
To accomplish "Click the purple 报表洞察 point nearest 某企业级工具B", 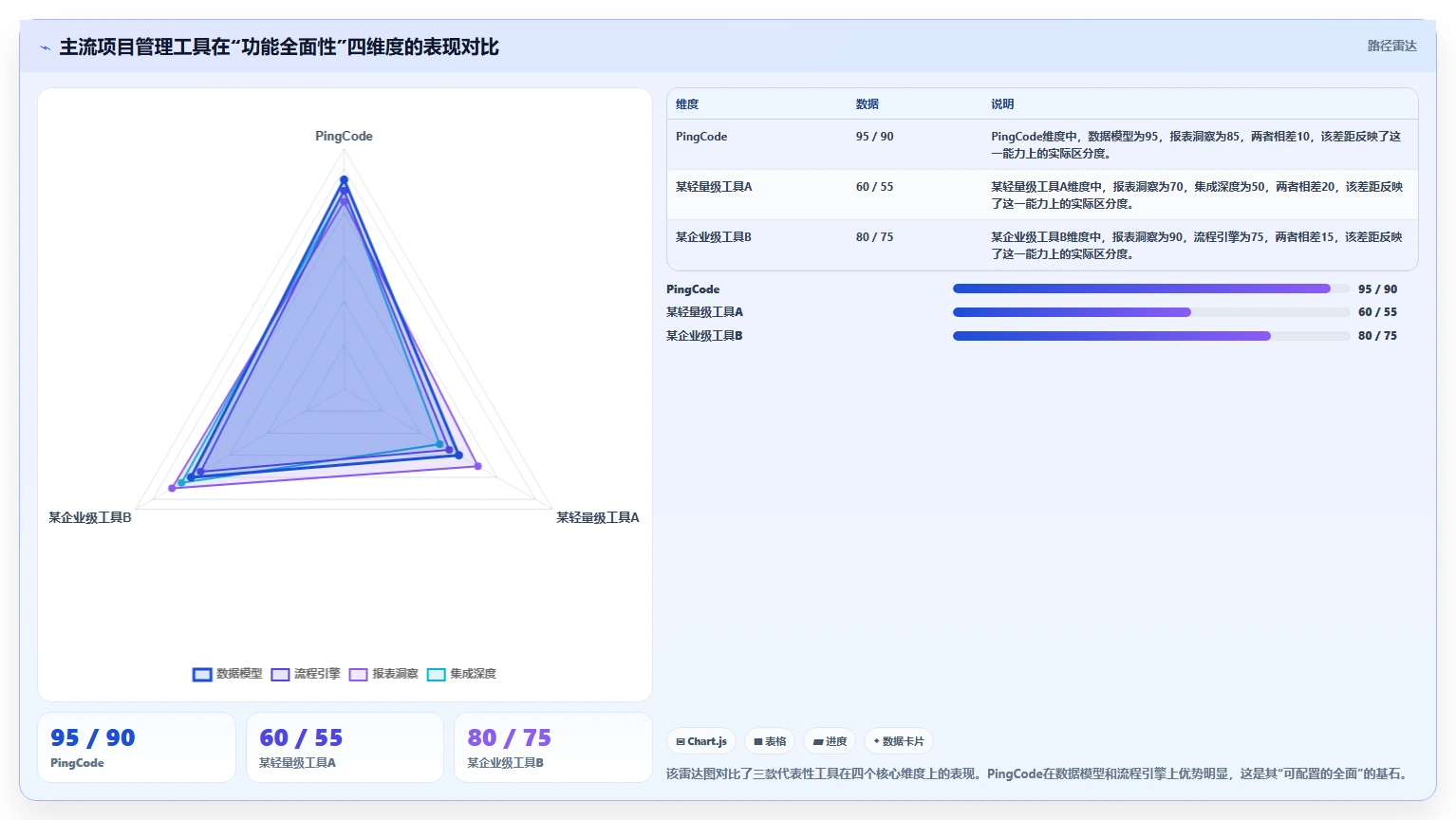I will 172,488.
